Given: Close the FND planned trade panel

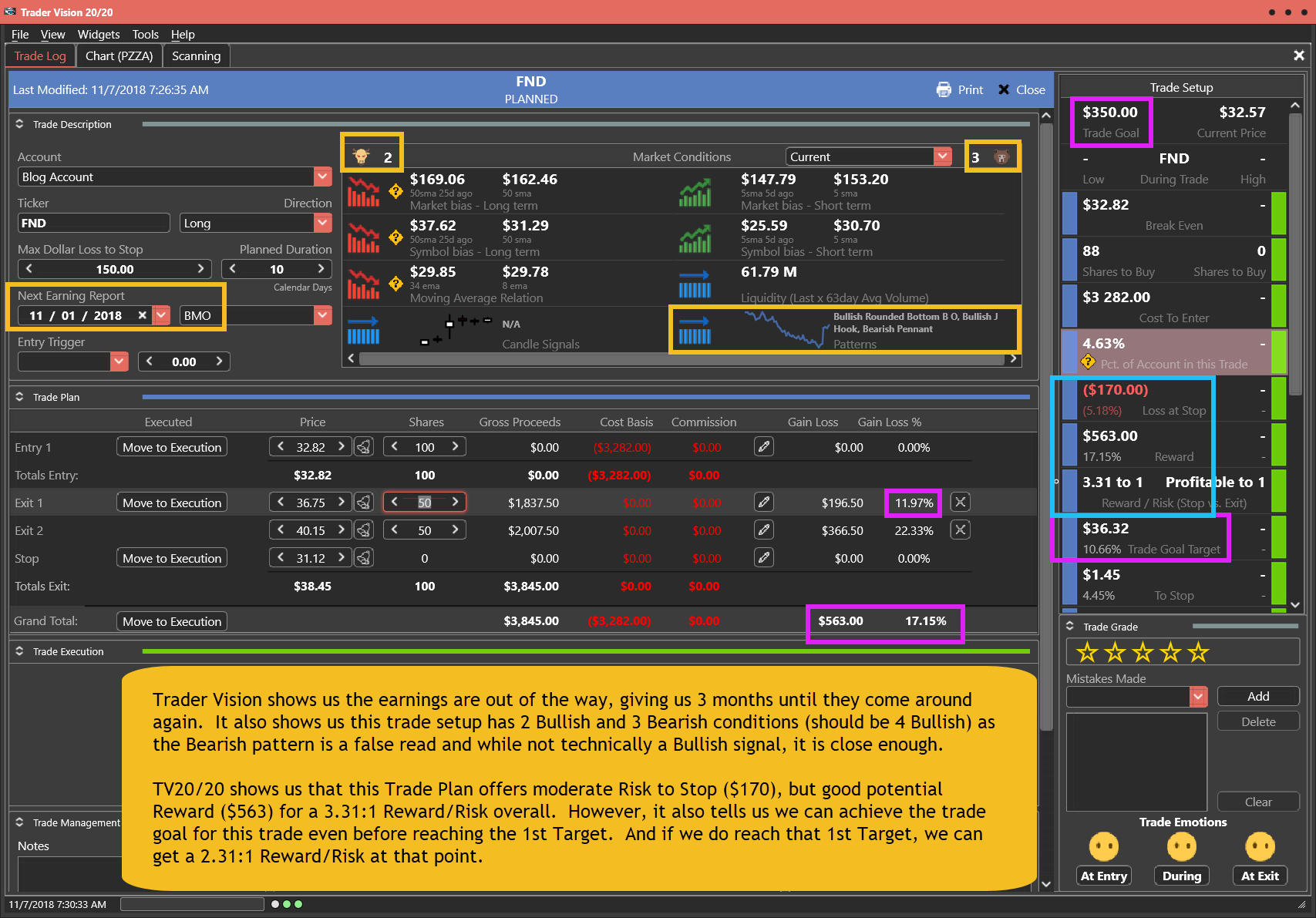Looking at the screenshot, I should tap(1021, 89).
